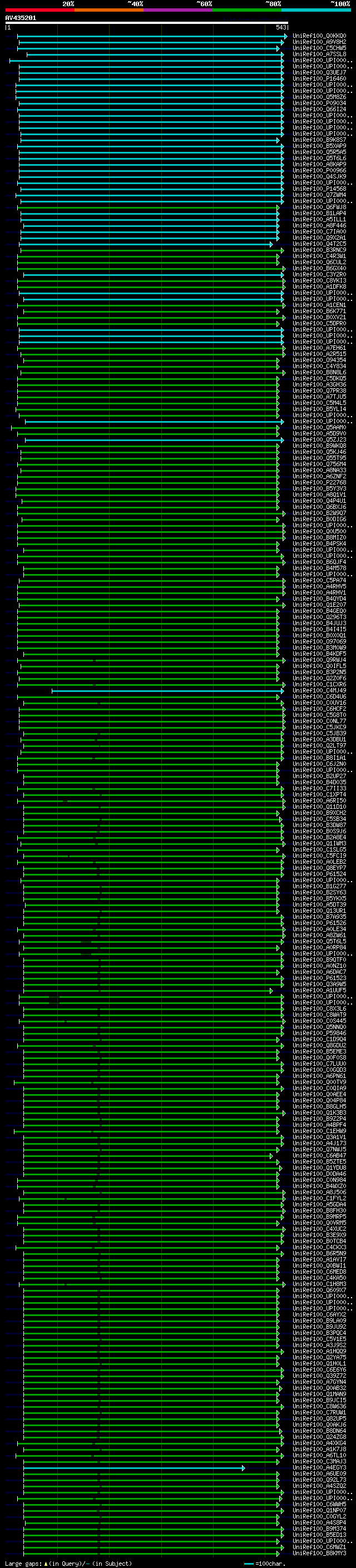
Task: Select the UniRef100_P14568 label
Action: [319, 189]
